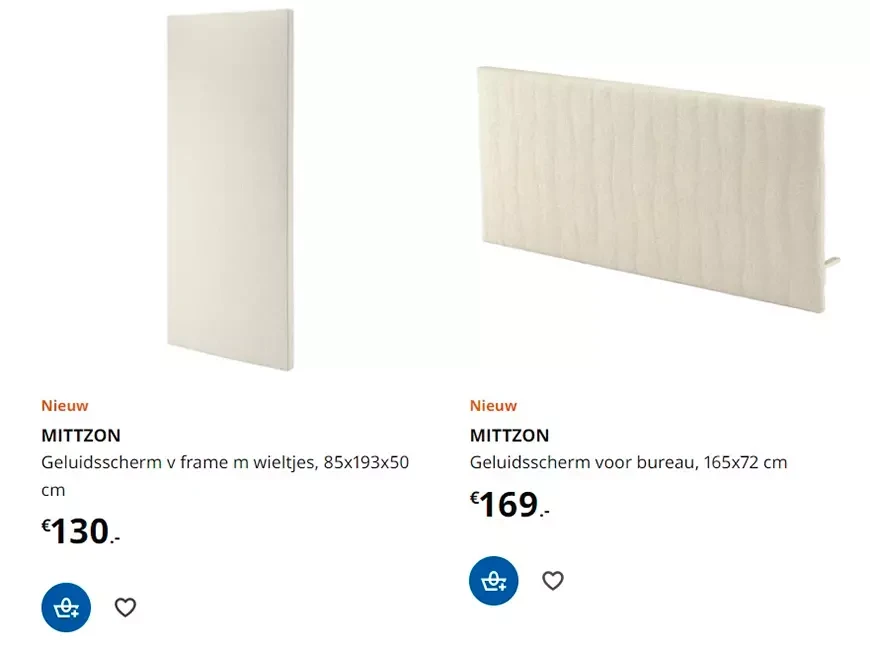Image resolution: width=870 pixels, height=650 pixels.
Task: Open the right MITTZON product title
Action: [x=509, y=435]
